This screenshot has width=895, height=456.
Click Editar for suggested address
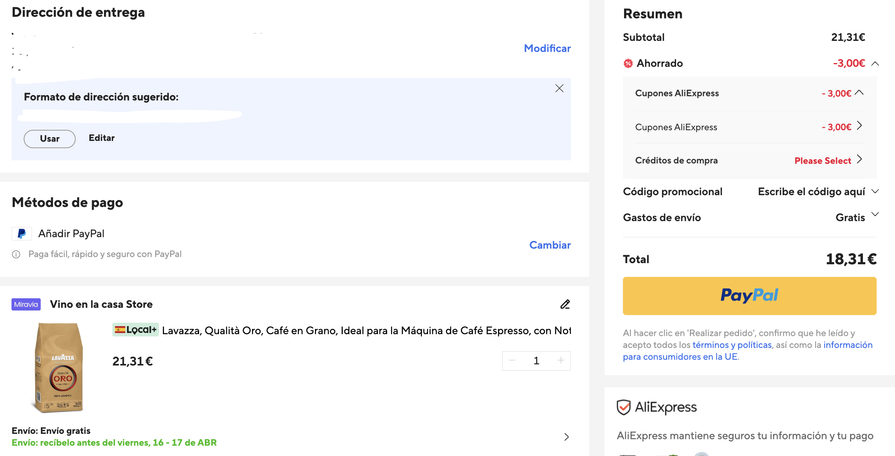pyautogui.click(x=102, y=138)
